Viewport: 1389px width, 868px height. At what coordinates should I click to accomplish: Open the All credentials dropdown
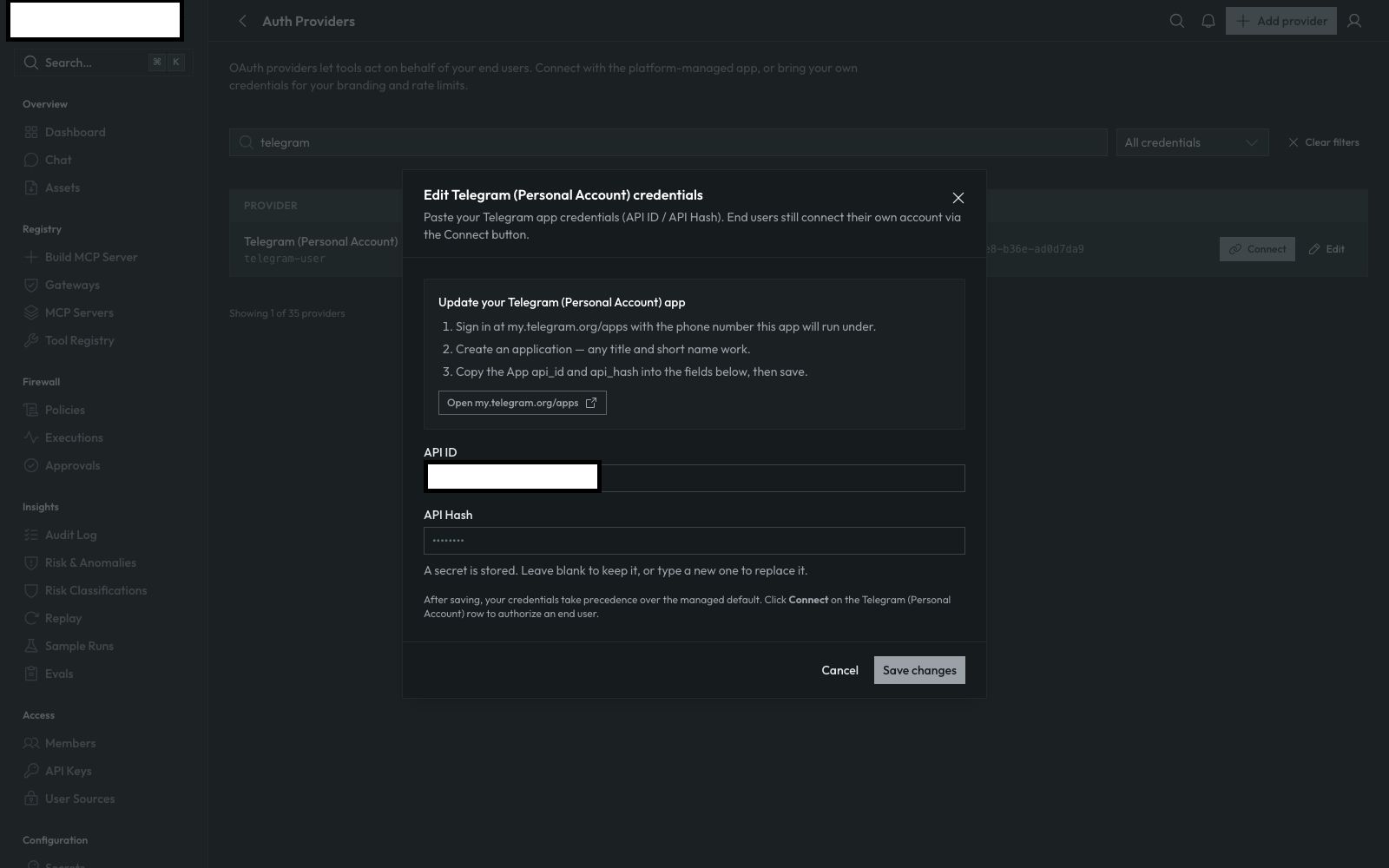pos(1192,142)
